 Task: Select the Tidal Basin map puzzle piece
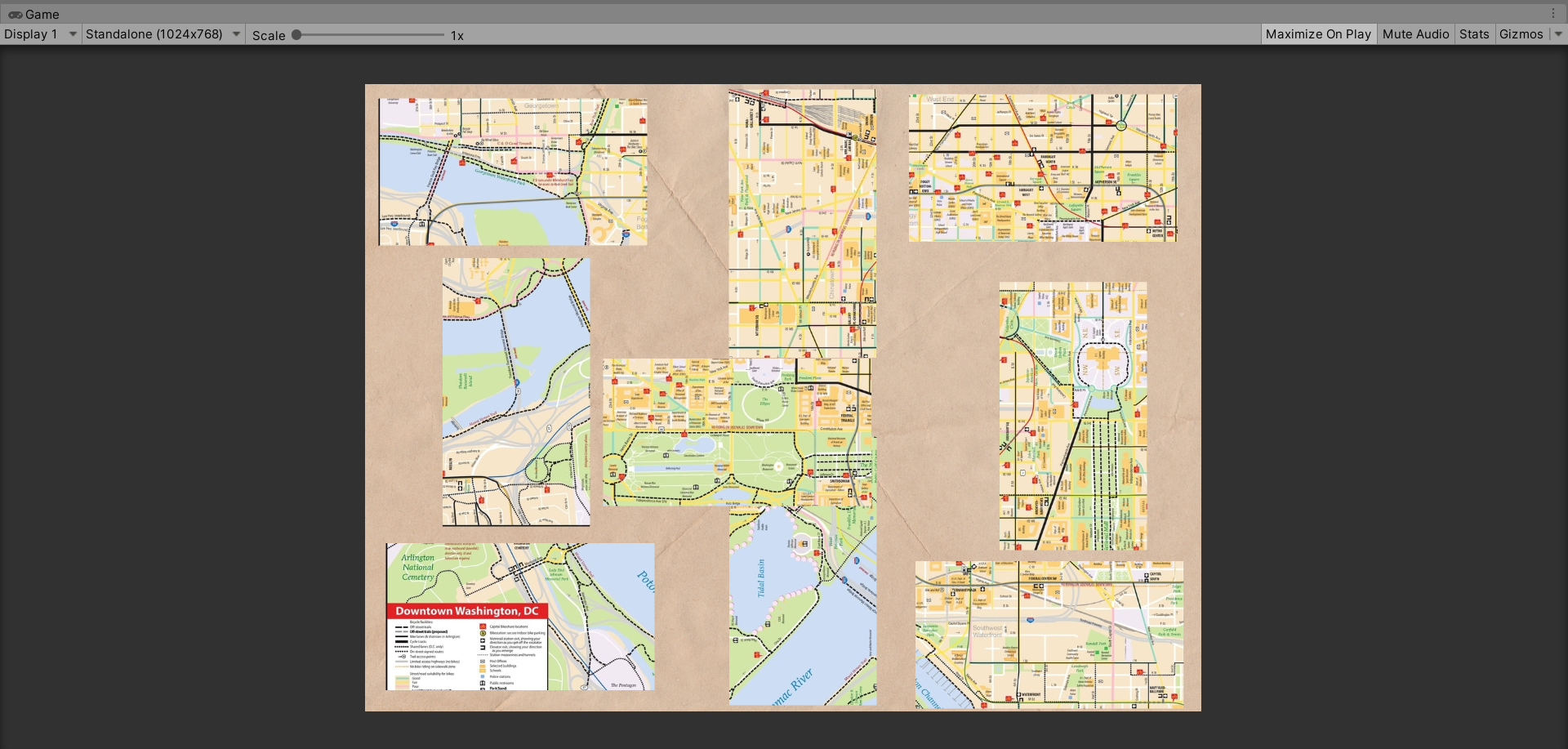point(803,605)
